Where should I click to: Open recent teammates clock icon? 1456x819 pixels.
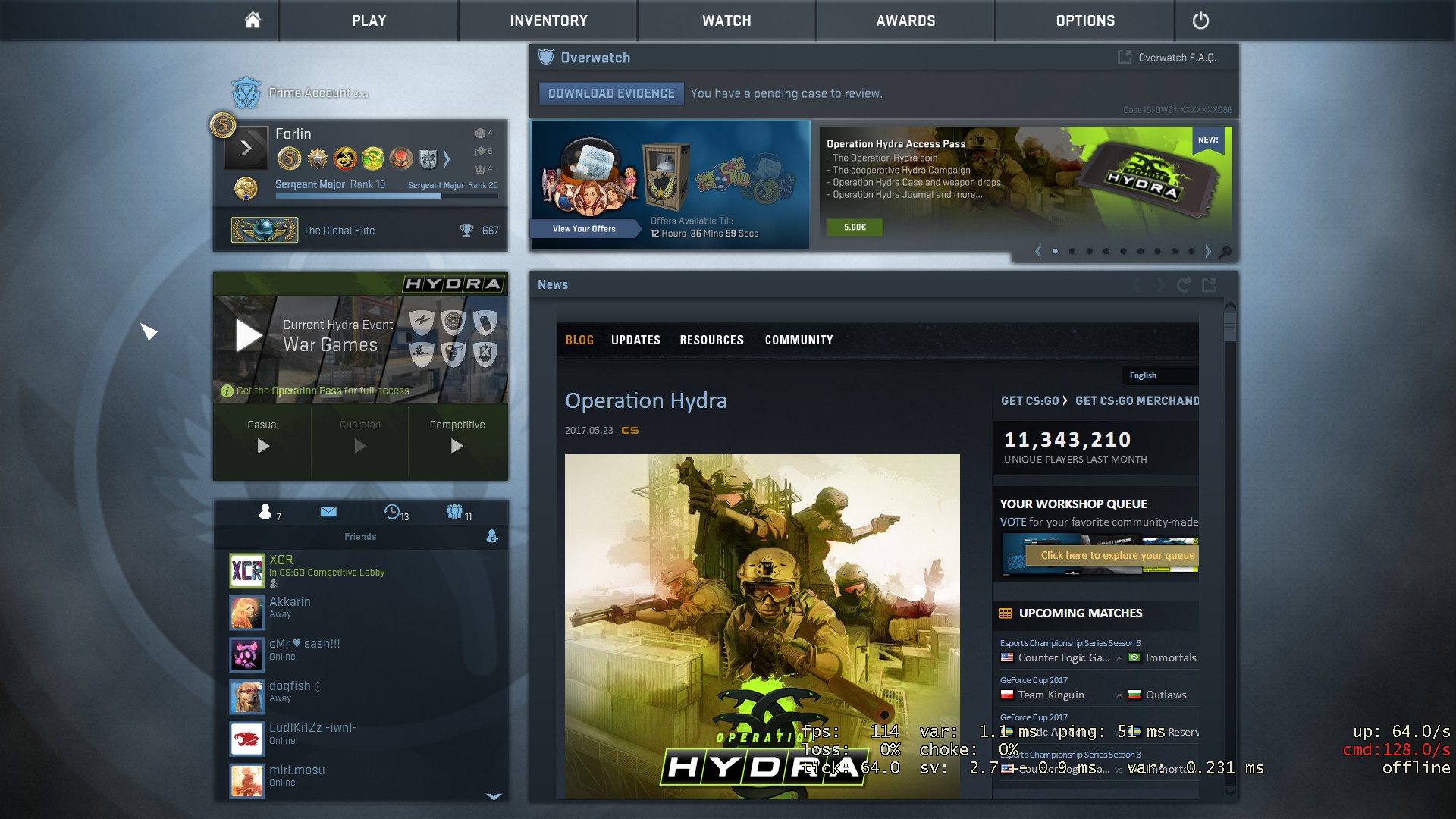click(x=393, y=513)
